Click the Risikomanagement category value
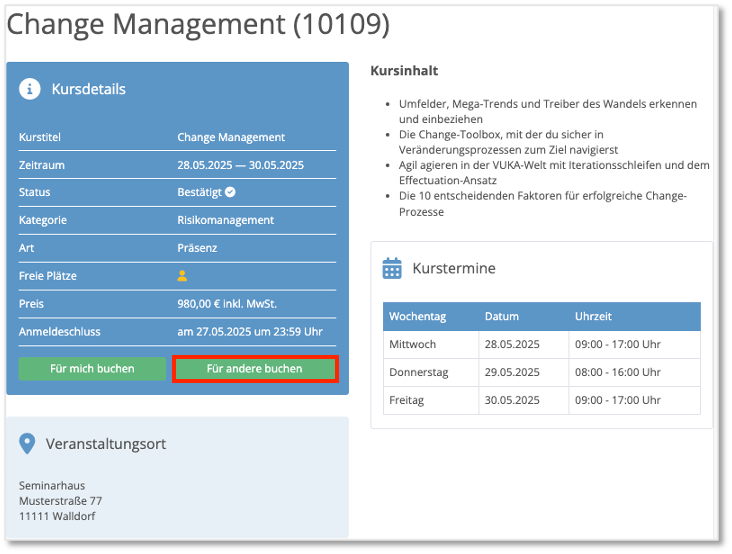 pyautogui.click(x=225, y=220)
